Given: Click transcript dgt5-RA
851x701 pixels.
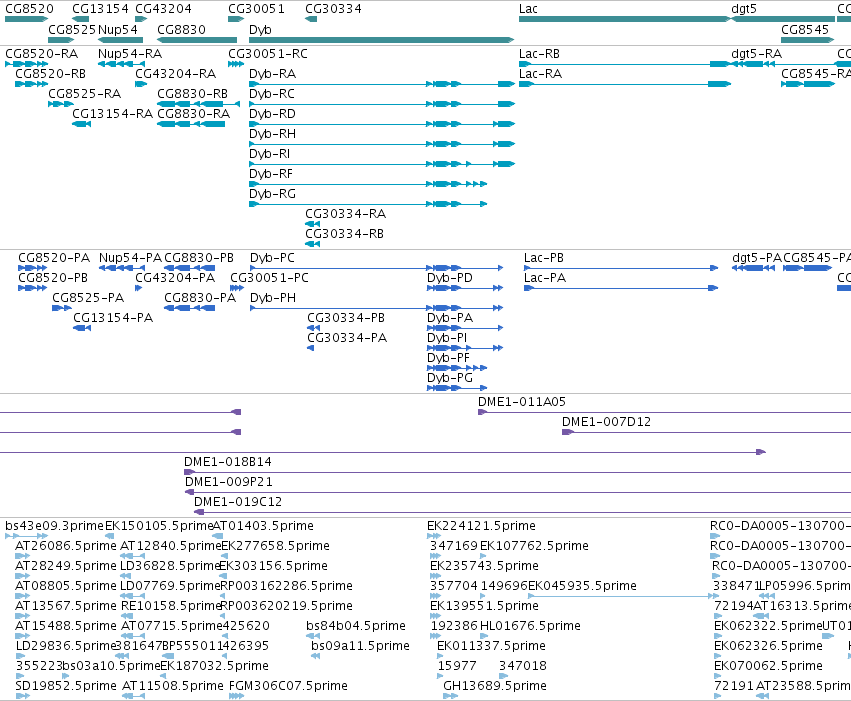Looking at the screenshot, I should point(757,54).
